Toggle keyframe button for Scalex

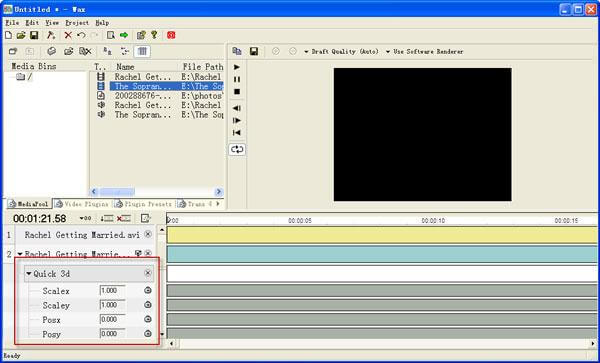coord(148,291)
